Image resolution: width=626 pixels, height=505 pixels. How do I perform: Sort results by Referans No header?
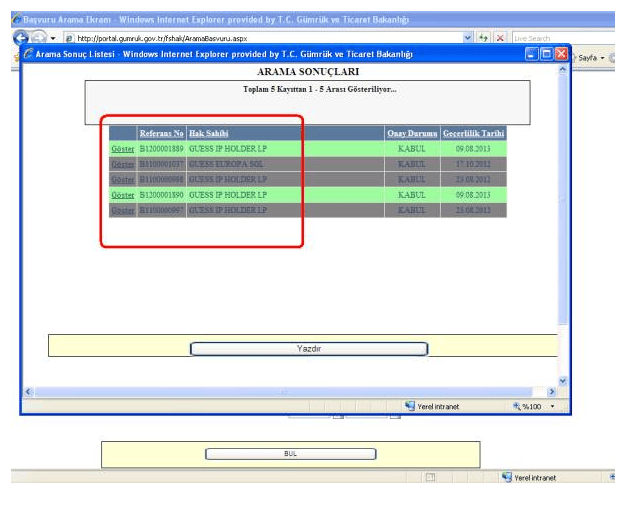point(161,133)
